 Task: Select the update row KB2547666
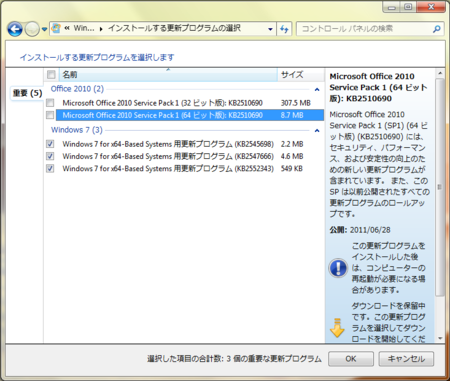190,156
